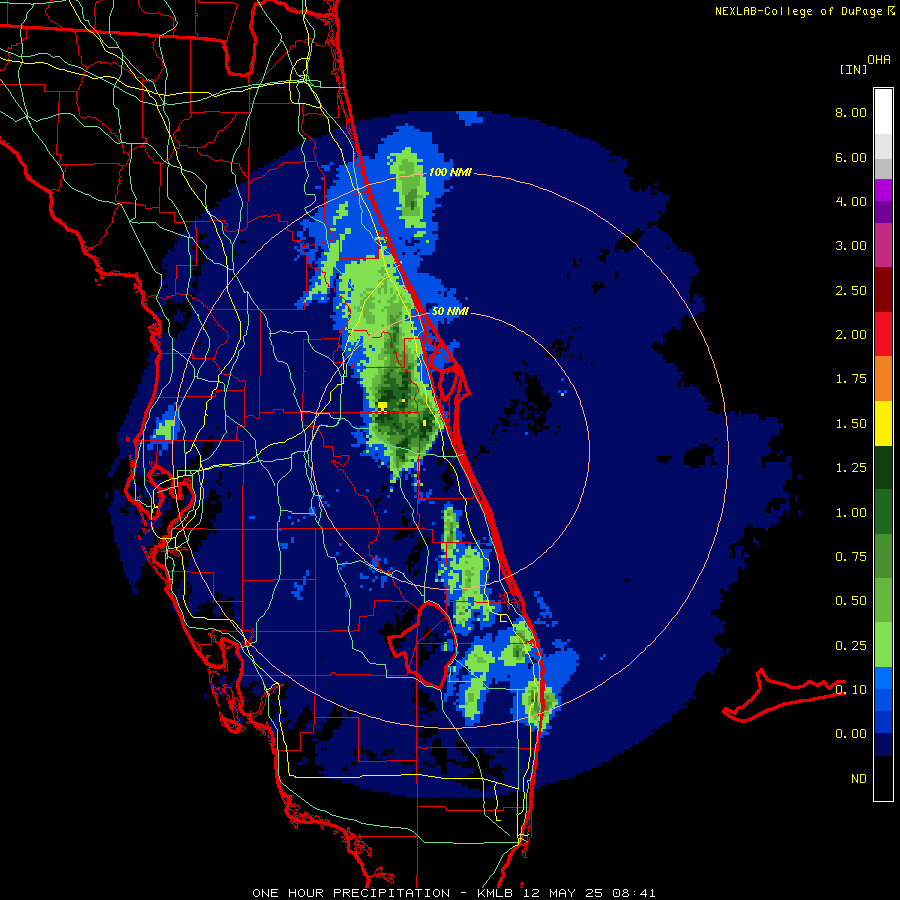Click the yellow heavy-rain pixel cluster on map
900x900 pixels.
(x=382, y=406)
